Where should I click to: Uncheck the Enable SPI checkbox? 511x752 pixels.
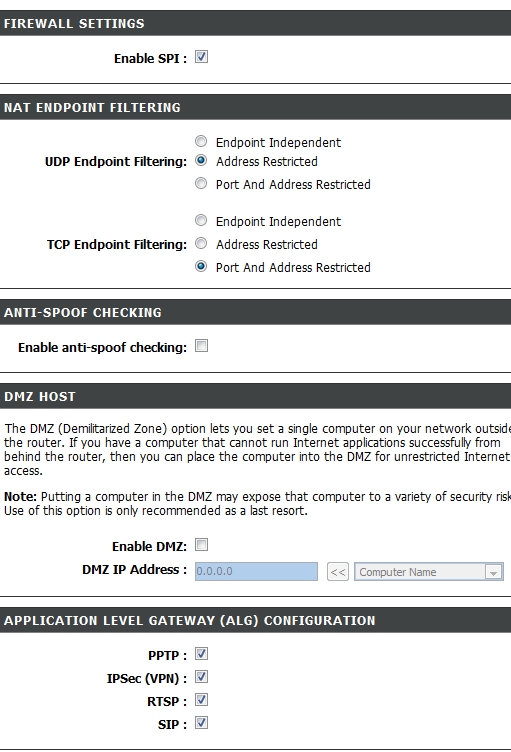coord(201,57)
